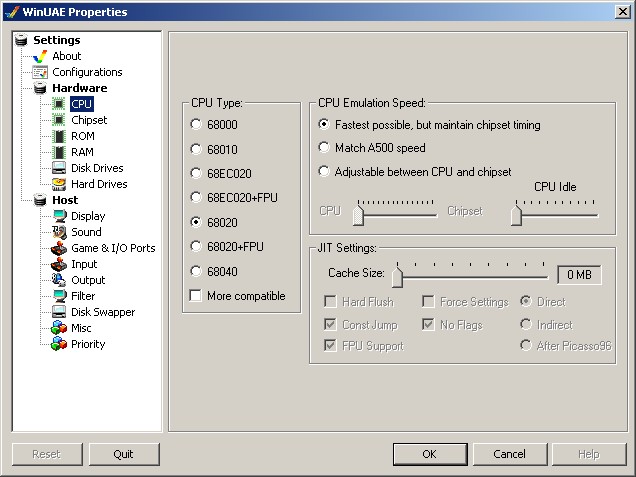
Task: Toggle the Const Jump checkbox
Action: point(330,324)
